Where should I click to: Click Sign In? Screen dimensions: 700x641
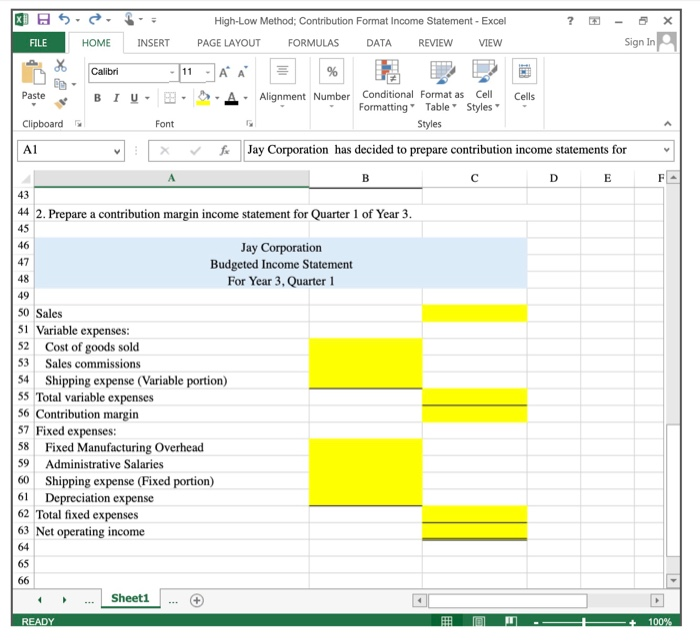click(639, 42)
